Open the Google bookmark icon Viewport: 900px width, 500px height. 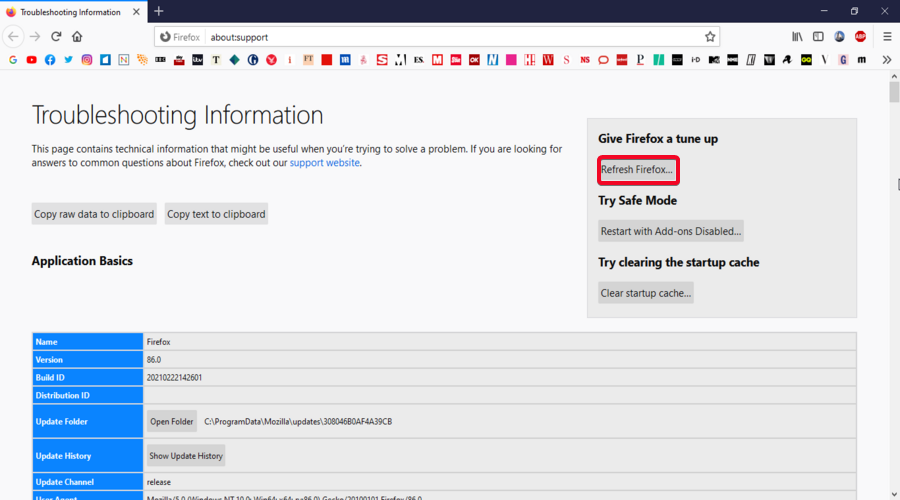(x=13, y=60)
